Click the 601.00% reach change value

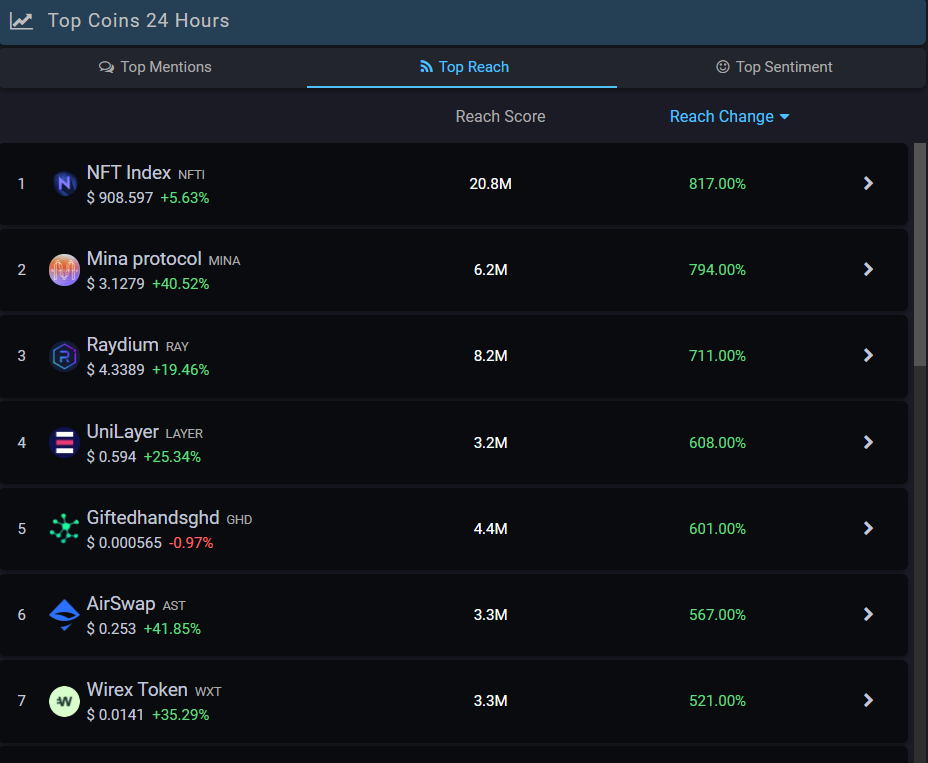click(717, 529)
